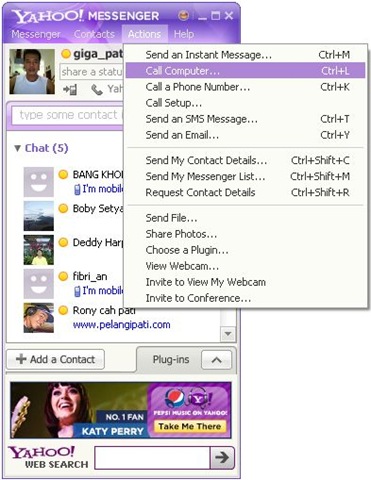The width and height of the screenshot is (371, 480).
Task: Click the phone handset call icon
Action: click(x=97, y=89)
